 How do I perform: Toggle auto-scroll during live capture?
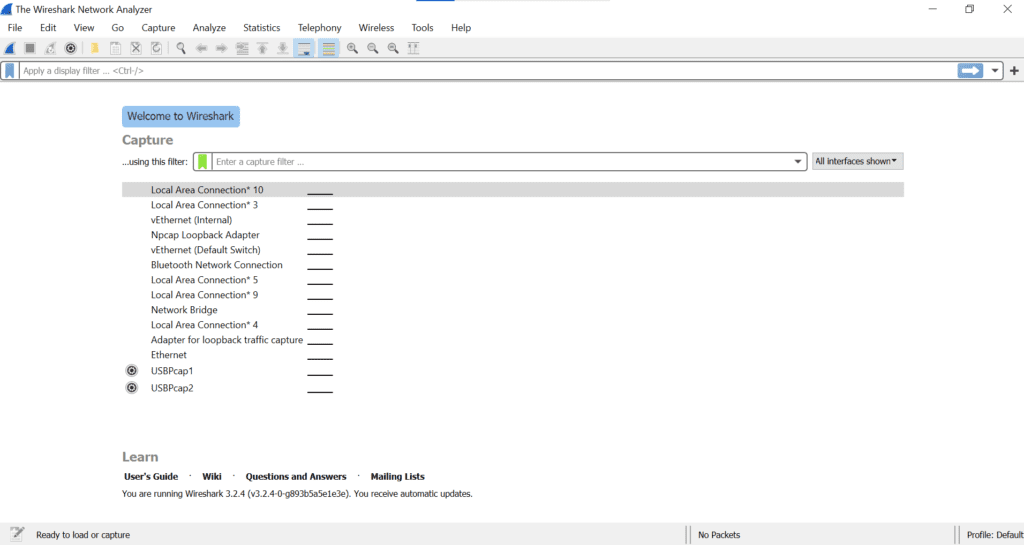tap(304, 48)
